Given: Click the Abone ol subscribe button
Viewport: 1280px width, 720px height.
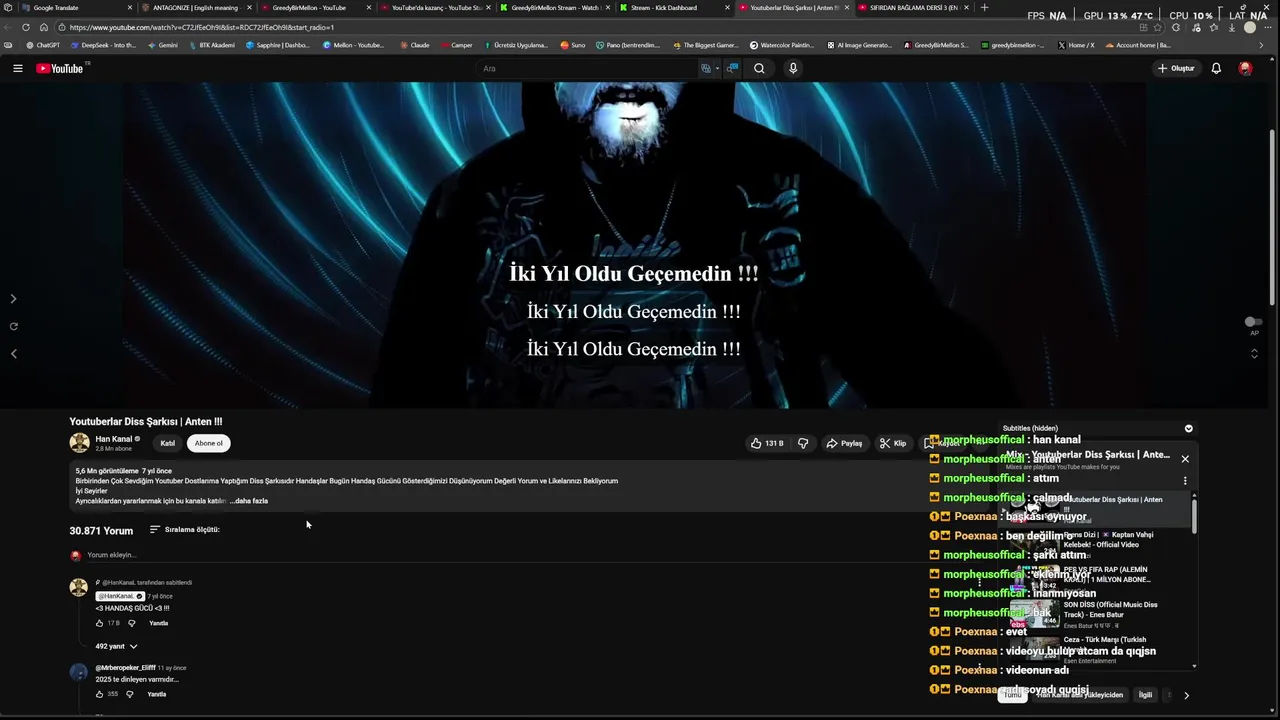Looking at the screenshot, I should tap(210, 443).
